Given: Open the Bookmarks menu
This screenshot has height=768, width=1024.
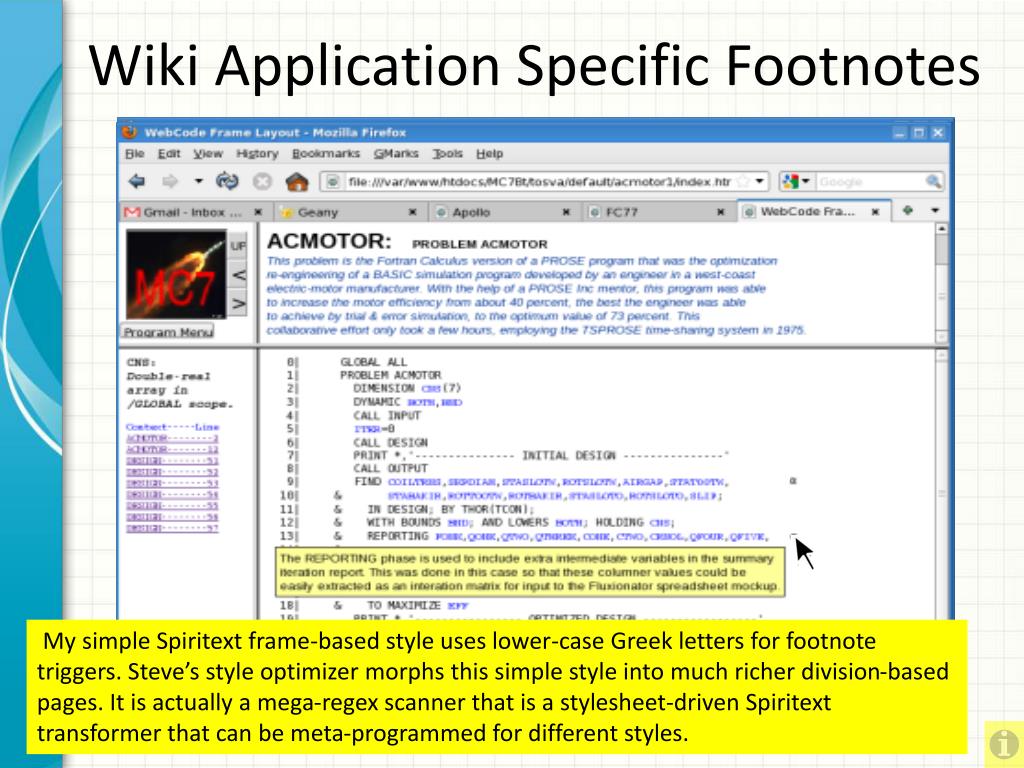Looking at the screenshot, I should pos(326,153).
